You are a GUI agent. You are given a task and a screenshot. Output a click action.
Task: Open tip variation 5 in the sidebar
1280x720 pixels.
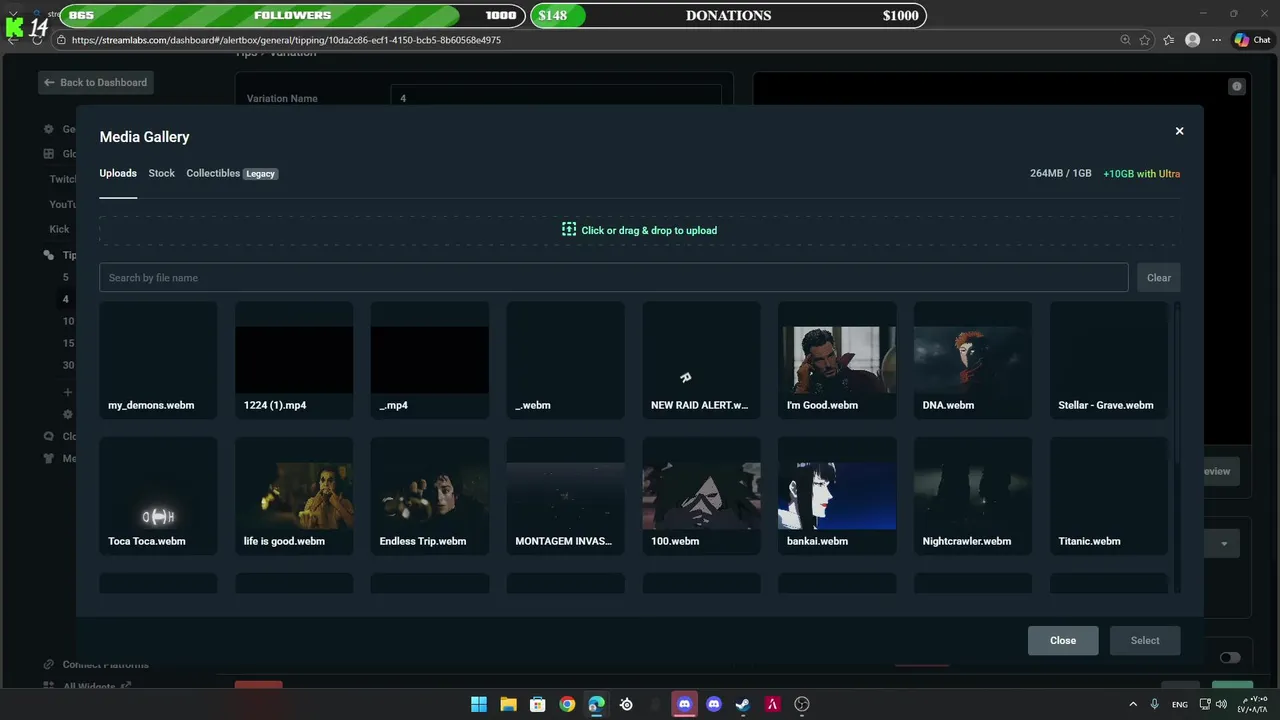click(x=66, y=277)
